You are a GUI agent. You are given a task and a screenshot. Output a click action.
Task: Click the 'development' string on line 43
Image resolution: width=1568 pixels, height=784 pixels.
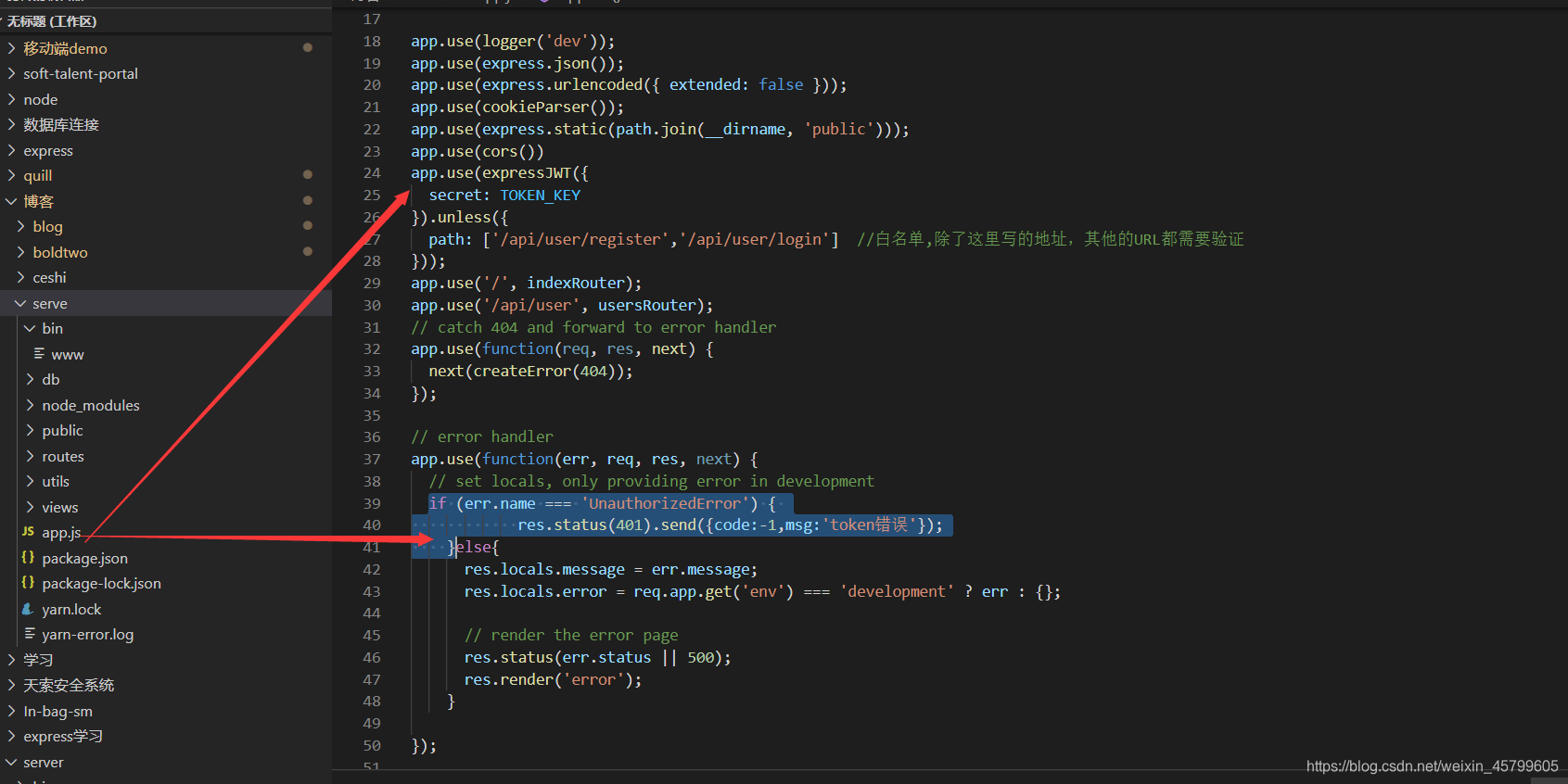click(897, 591)
